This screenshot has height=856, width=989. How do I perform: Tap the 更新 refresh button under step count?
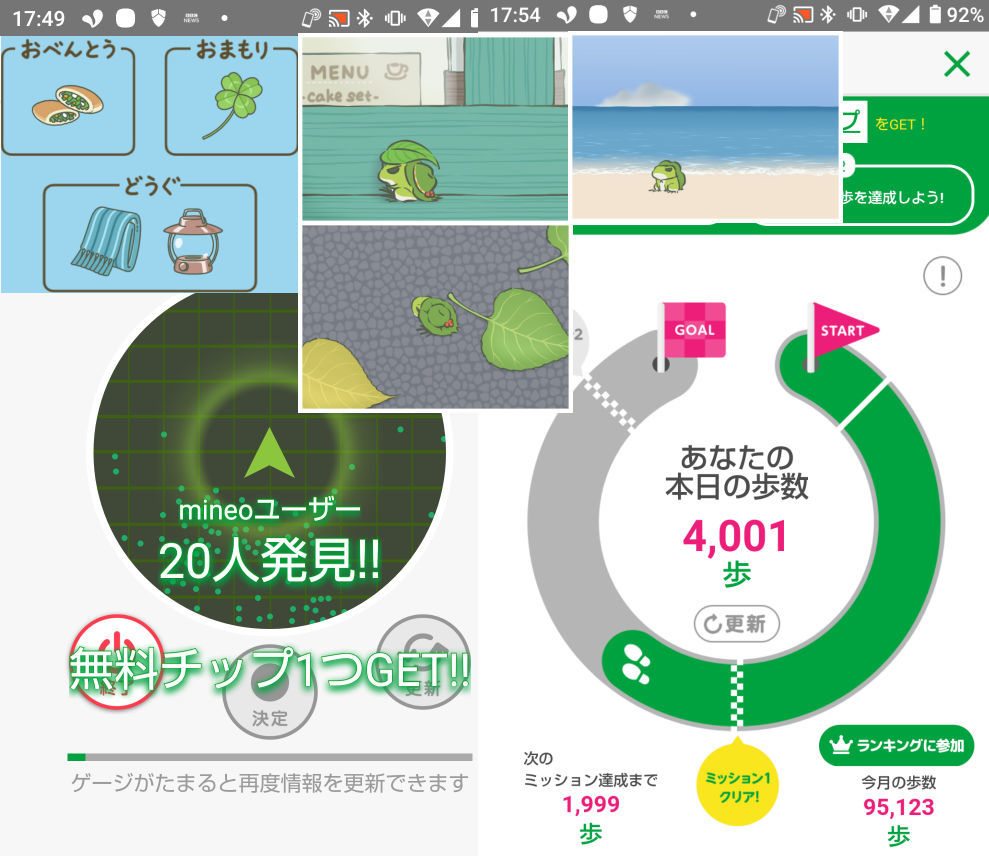(x=737, y=624)
